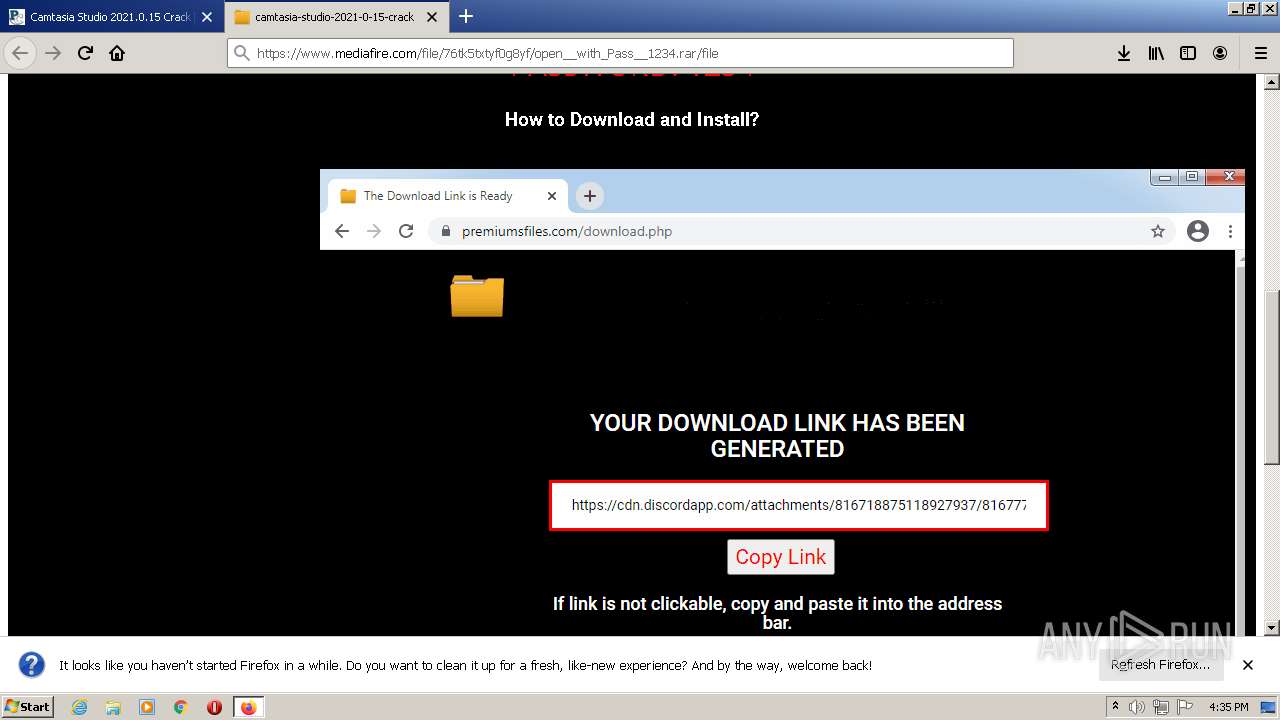The image size is (1280, 720).
Task: Open the Firefox home page
Action: (117, 53)
